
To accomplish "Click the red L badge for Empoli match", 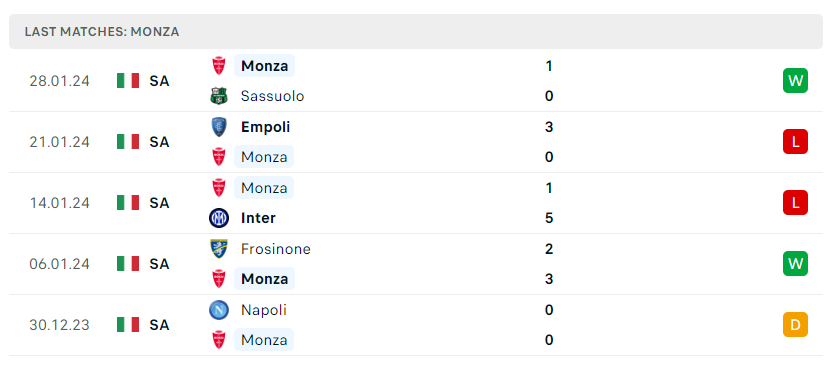I will tap(795, 142).
